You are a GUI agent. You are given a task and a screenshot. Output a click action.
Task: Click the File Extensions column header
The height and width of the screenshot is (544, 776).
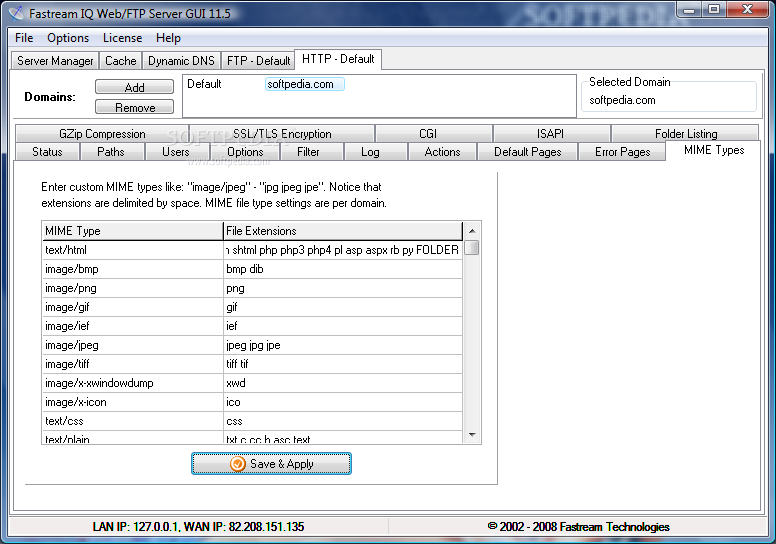[x=342, y=231]
